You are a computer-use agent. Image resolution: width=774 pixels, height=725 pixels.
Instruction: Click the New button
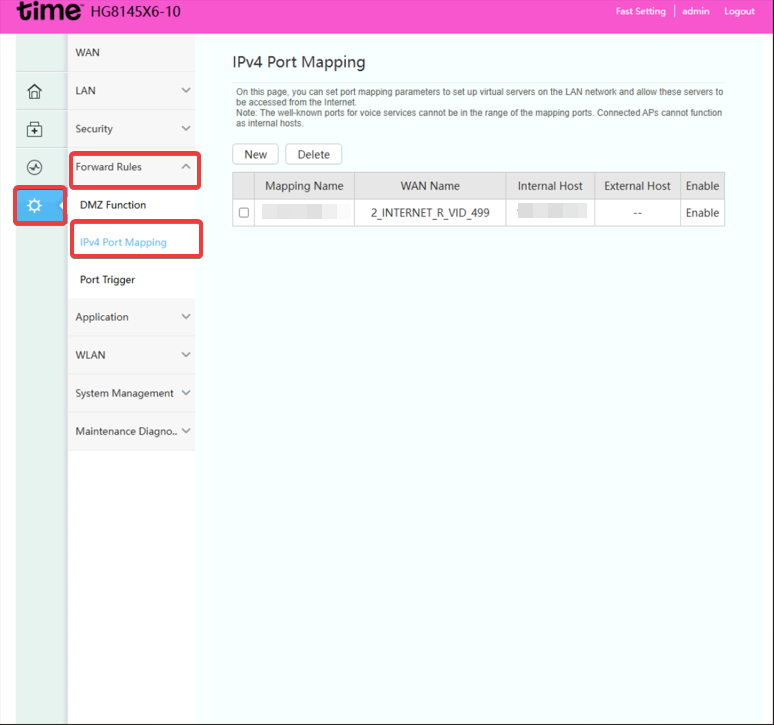(x=256, y=154)
